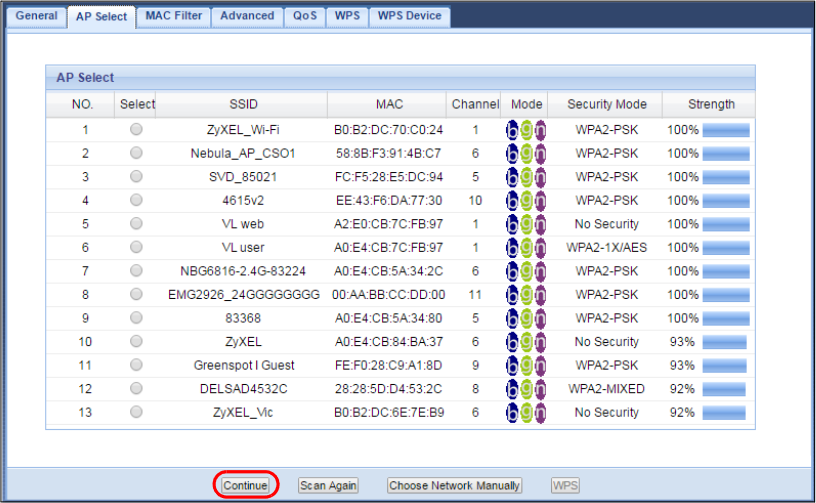The image size is (816, 503).
Task: Click the b/g/n mode icon for ZyXEL_Wi-Fi
Action: pyautogui.click(x=526, y=130)
